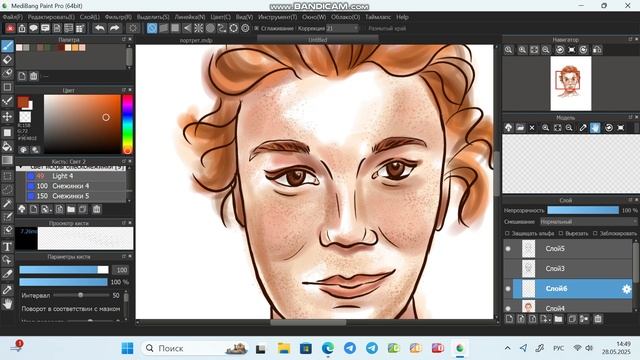This screenshot has width=640, height=360.
Task: Hide the Слой6 layer
Action: coord(508,289)
